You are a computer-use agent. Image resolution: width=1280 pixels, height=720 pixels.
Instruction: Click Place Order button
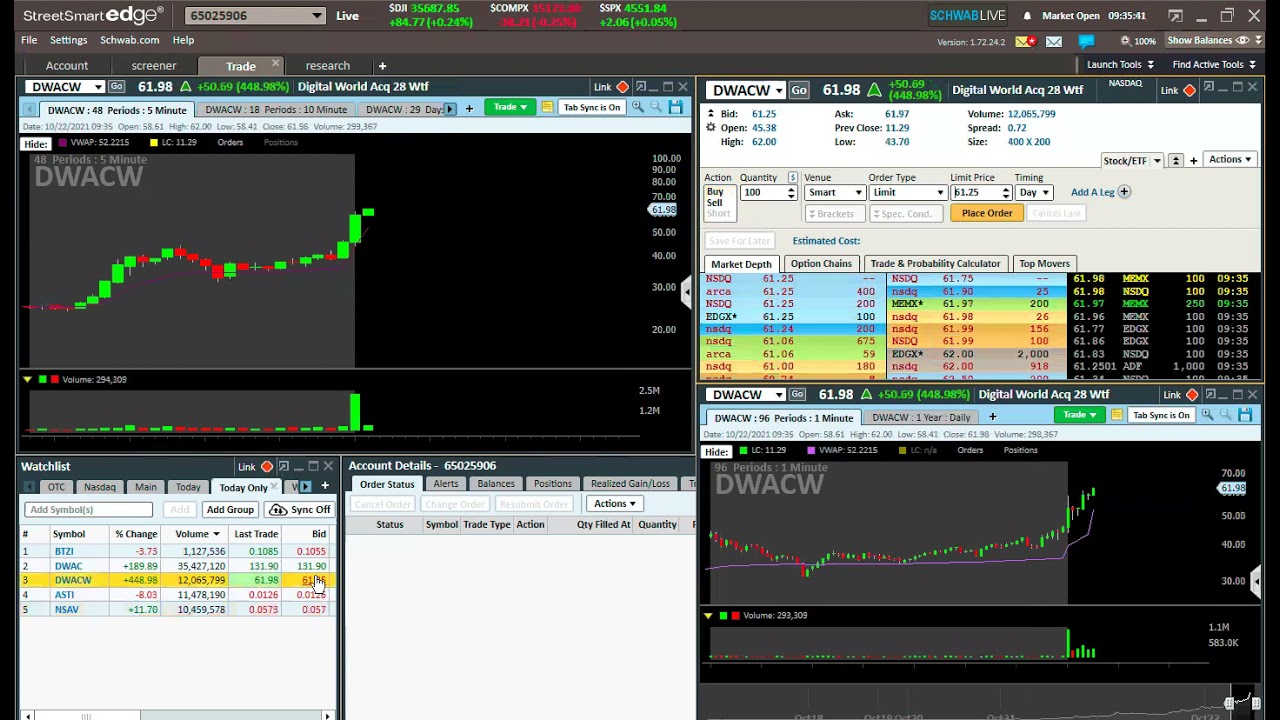pyautogui.click(x=987, y=213)
